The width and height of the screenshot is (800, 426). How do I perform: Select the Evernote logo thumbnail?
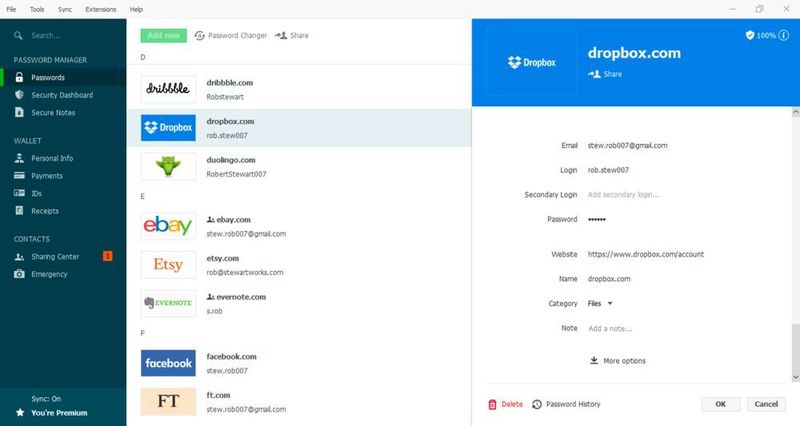(x=168, y=303)
